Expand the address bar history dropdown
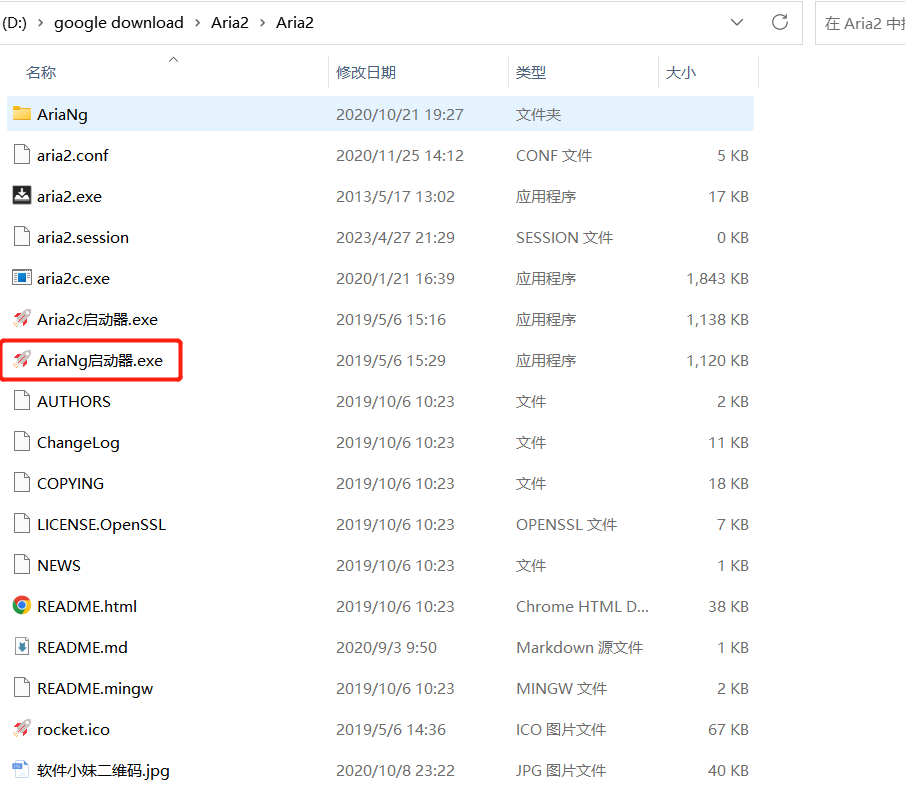This screenshot has height=800, width=905. [737, 22]
